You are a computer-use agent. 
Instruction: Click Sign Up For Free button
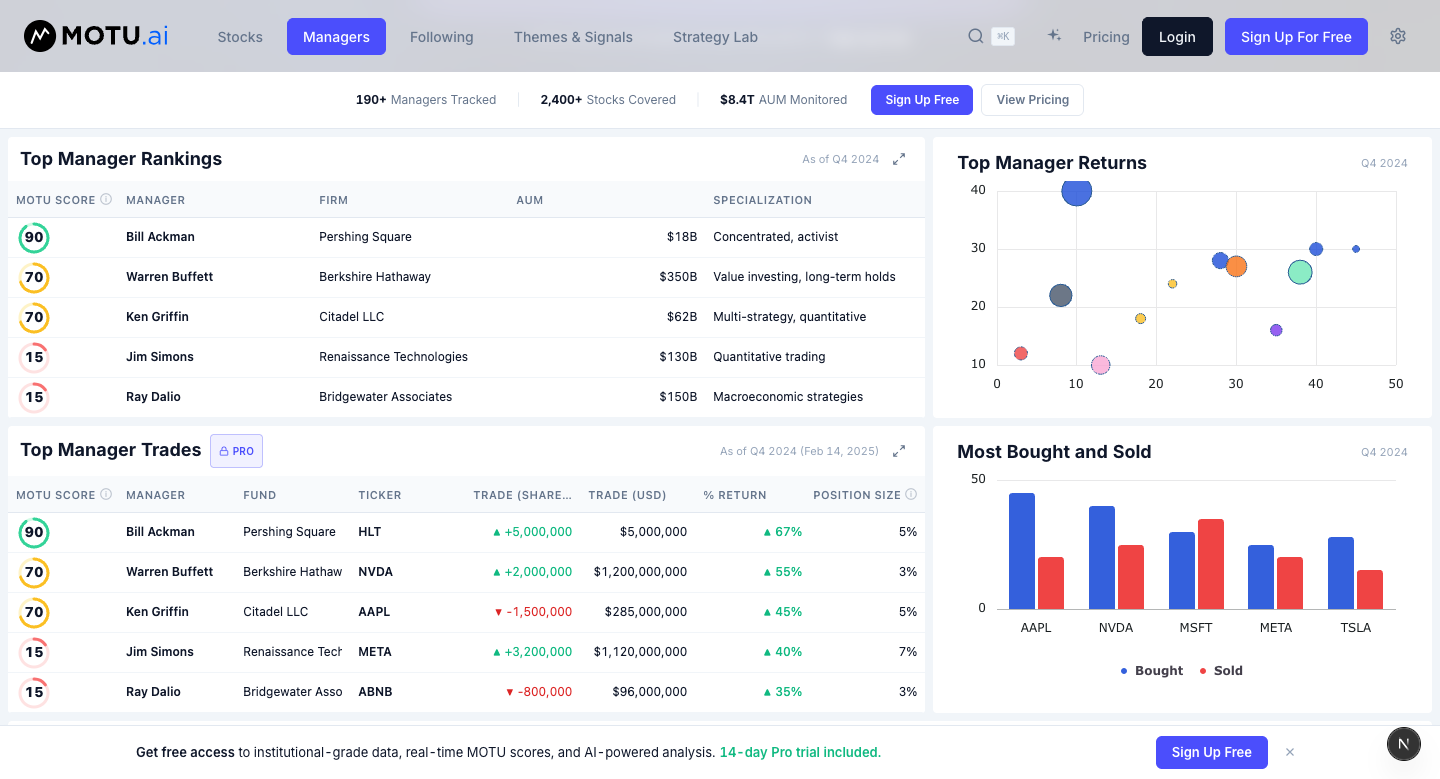coord(1296,37)
